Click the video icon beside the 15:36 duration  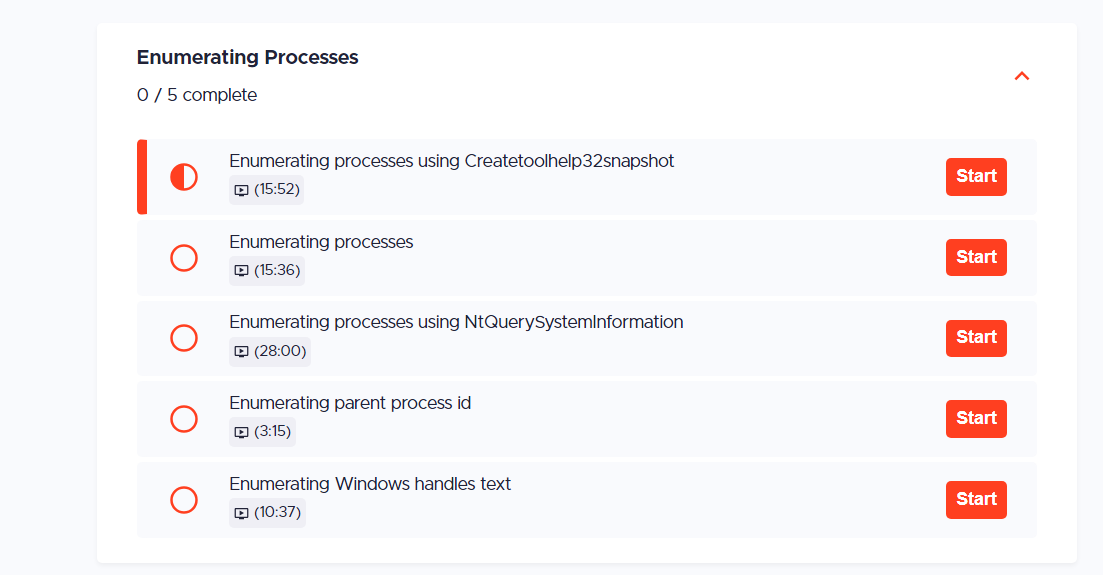[x=241, y=270]
